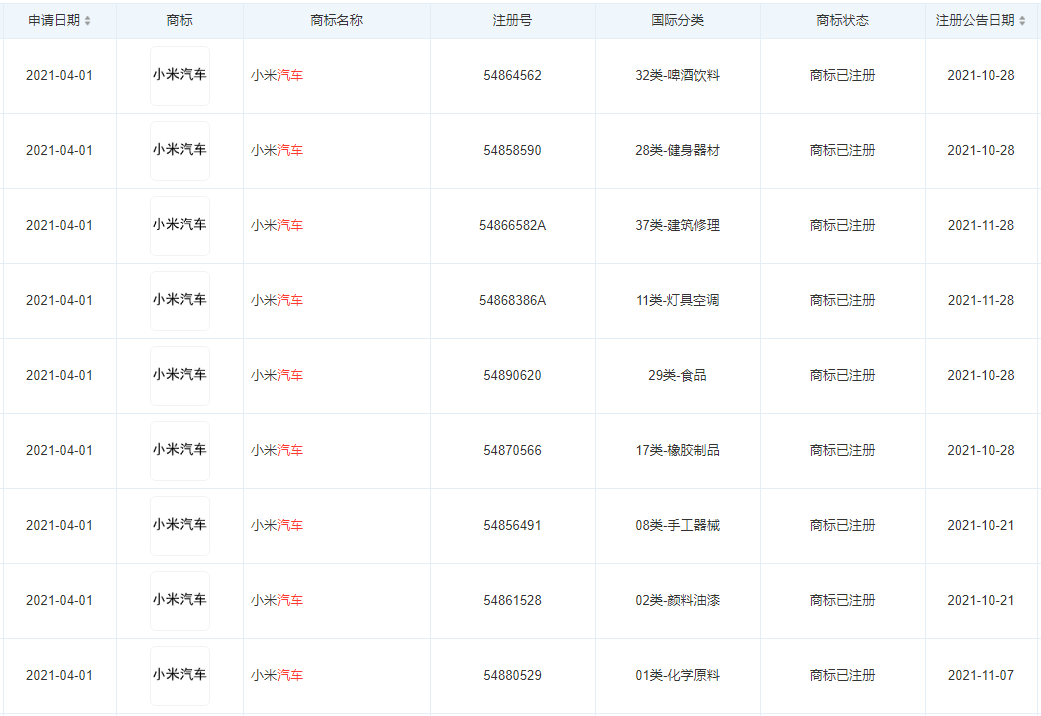
Task: Open the 小米汽车 name link for 28类-健身器材
Action: point(277,151)
